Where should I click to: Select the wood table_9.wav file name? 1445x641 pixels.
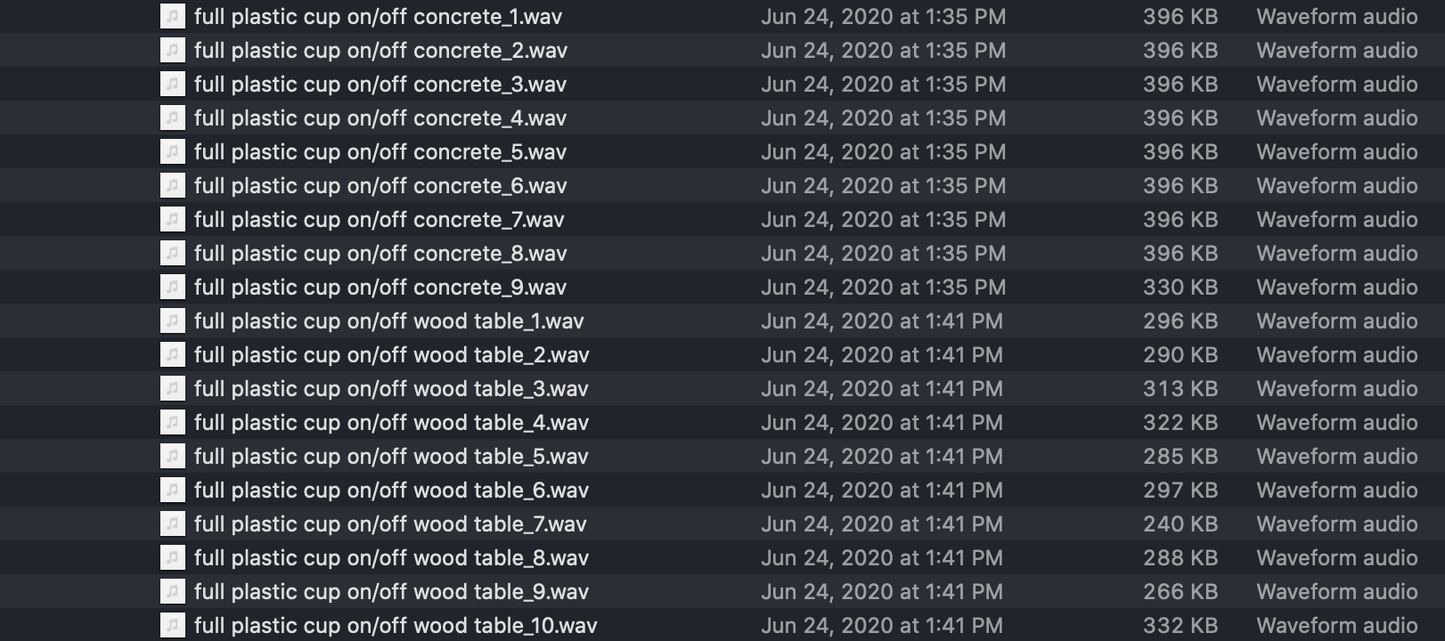pos(391,592)
